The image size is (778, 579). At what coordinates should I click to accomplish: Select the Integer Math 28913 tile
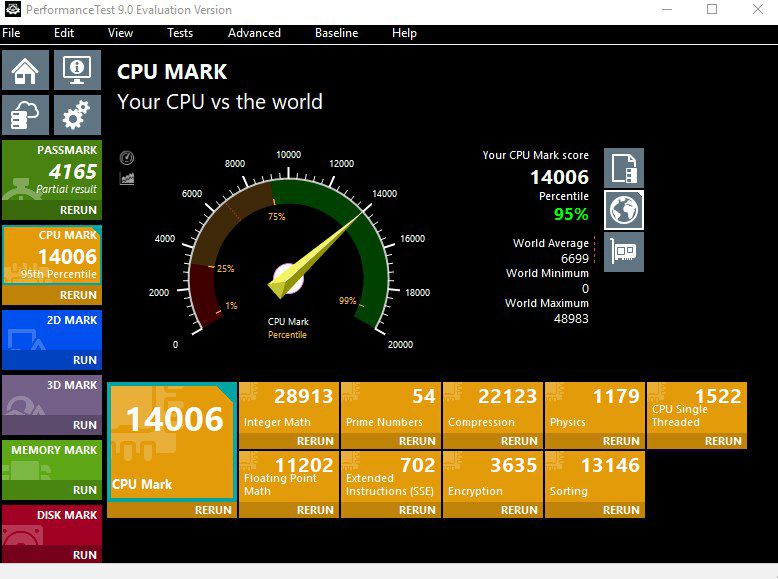pos(289,408)
